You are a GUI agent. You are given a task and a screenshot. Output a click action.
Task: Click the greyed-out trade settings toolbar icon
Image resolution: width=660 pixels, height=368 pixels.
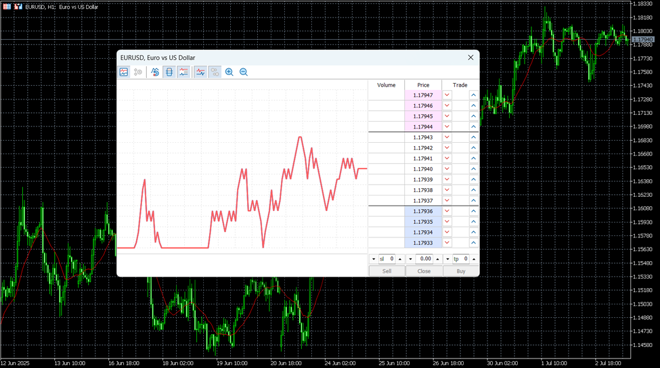pyautogui.click(x=138, y=72)
